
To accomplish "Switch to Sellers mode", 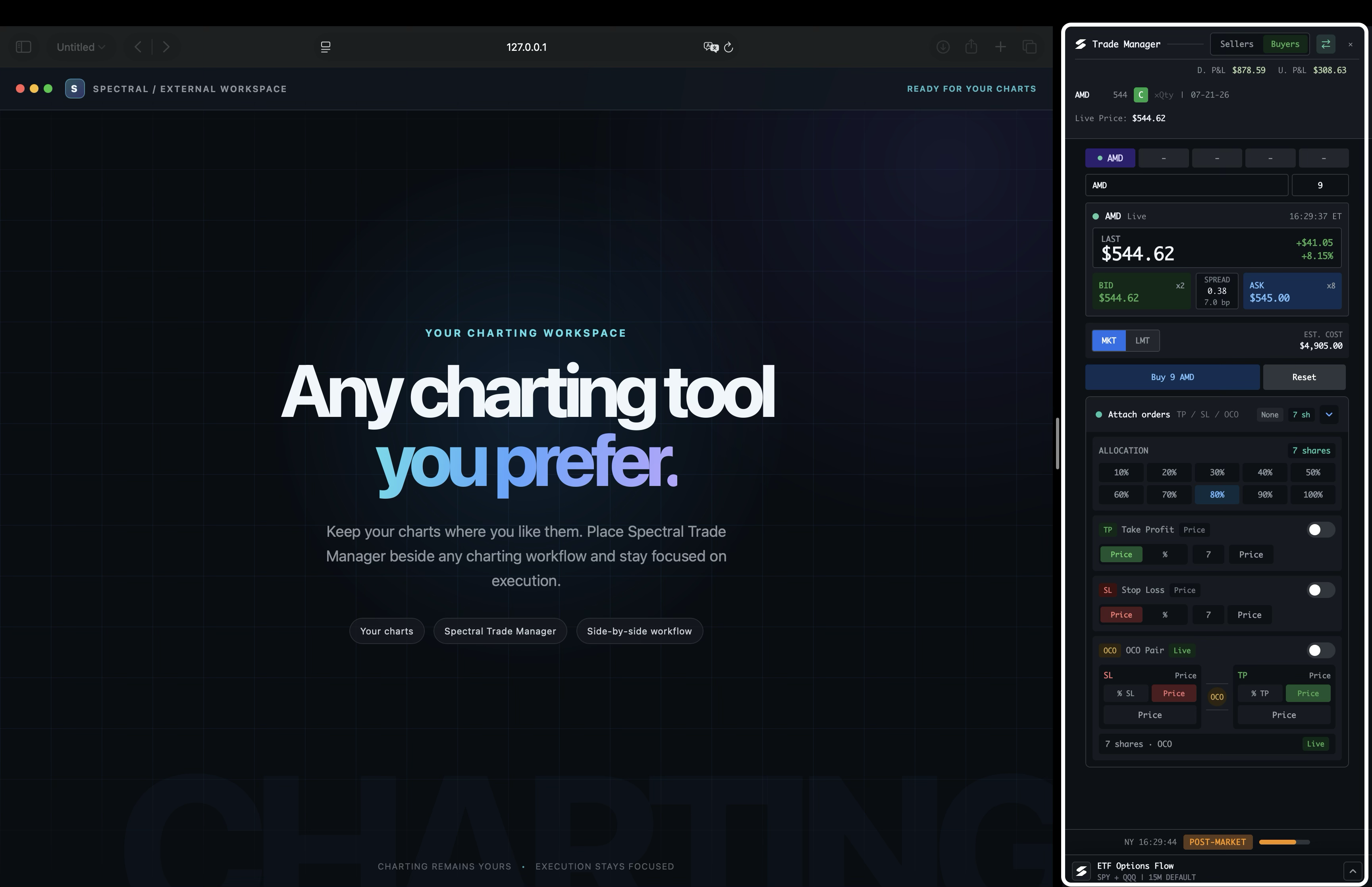I will click(1236, 44).
